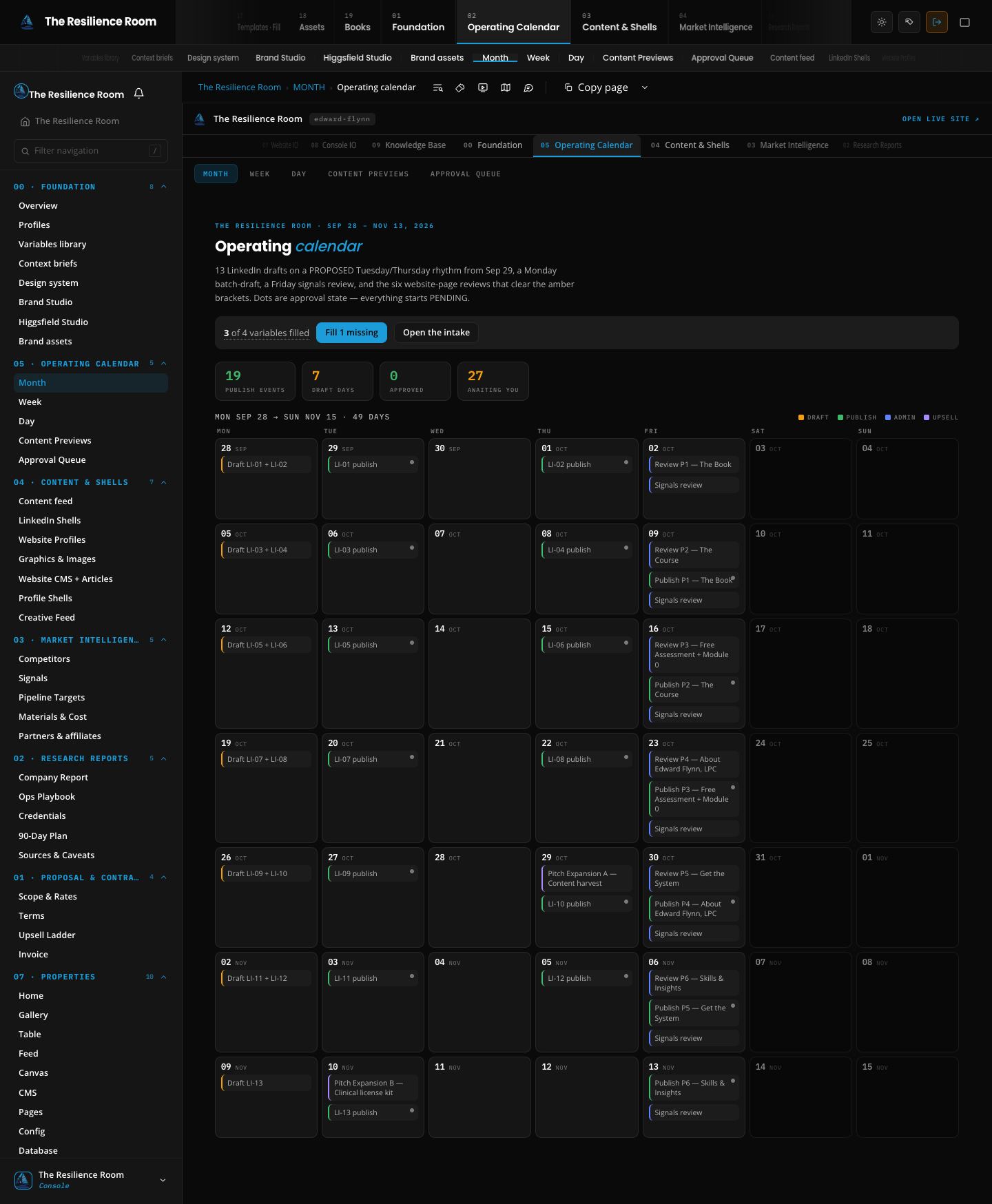Click the Open the intake button
Screen dimensions: 992x1204
click(x=436, y=333)
